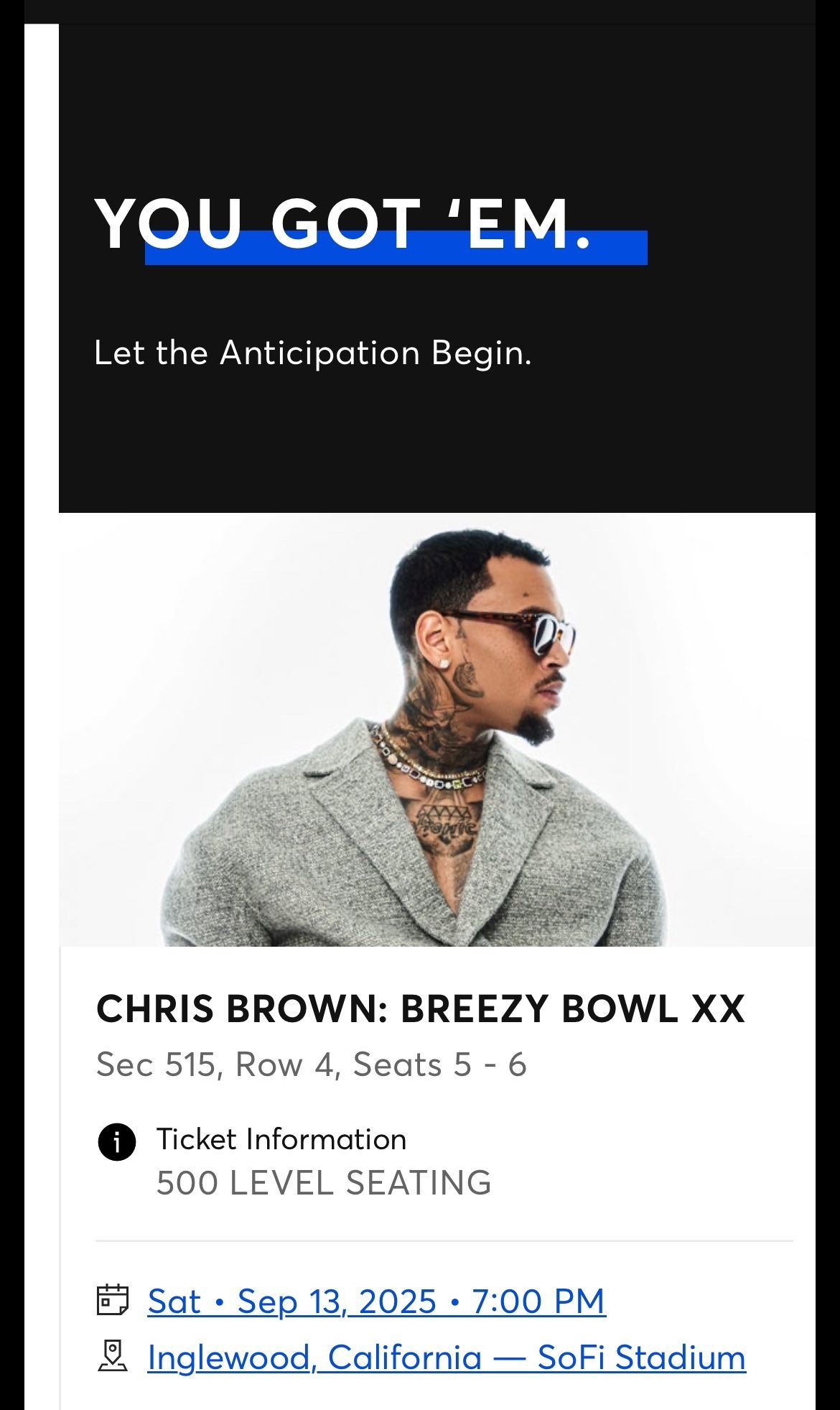Click the "Let the Anticipation Begin." tagline

[312, 353]
